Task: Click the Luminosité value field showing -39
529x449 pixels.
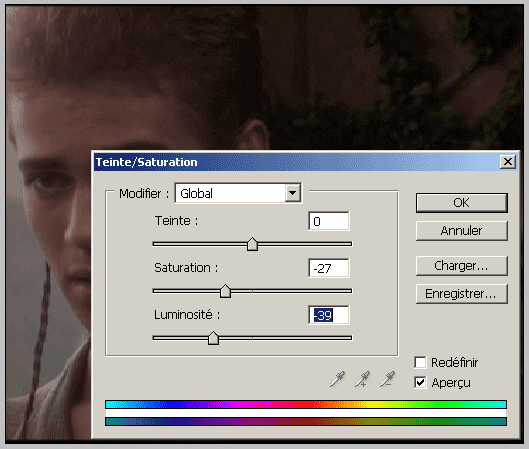Action: (x=329, y=315)
